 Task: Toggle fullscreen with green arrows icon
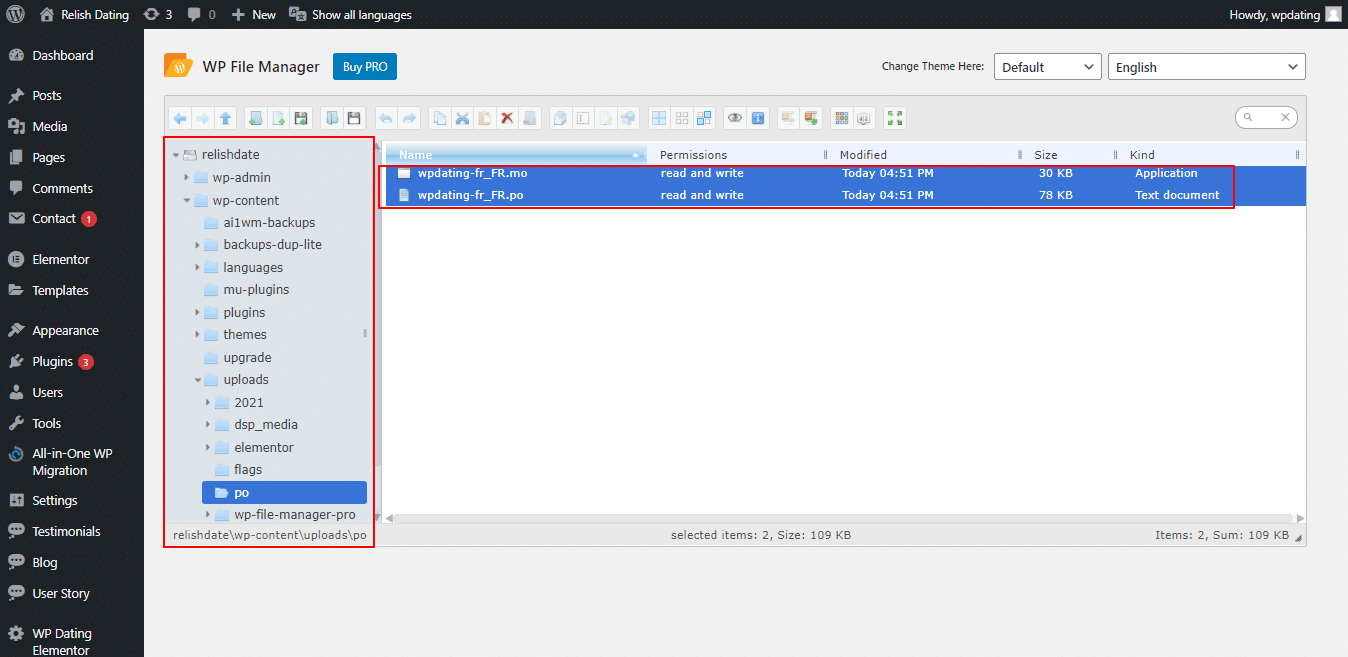tap(895, 118)
